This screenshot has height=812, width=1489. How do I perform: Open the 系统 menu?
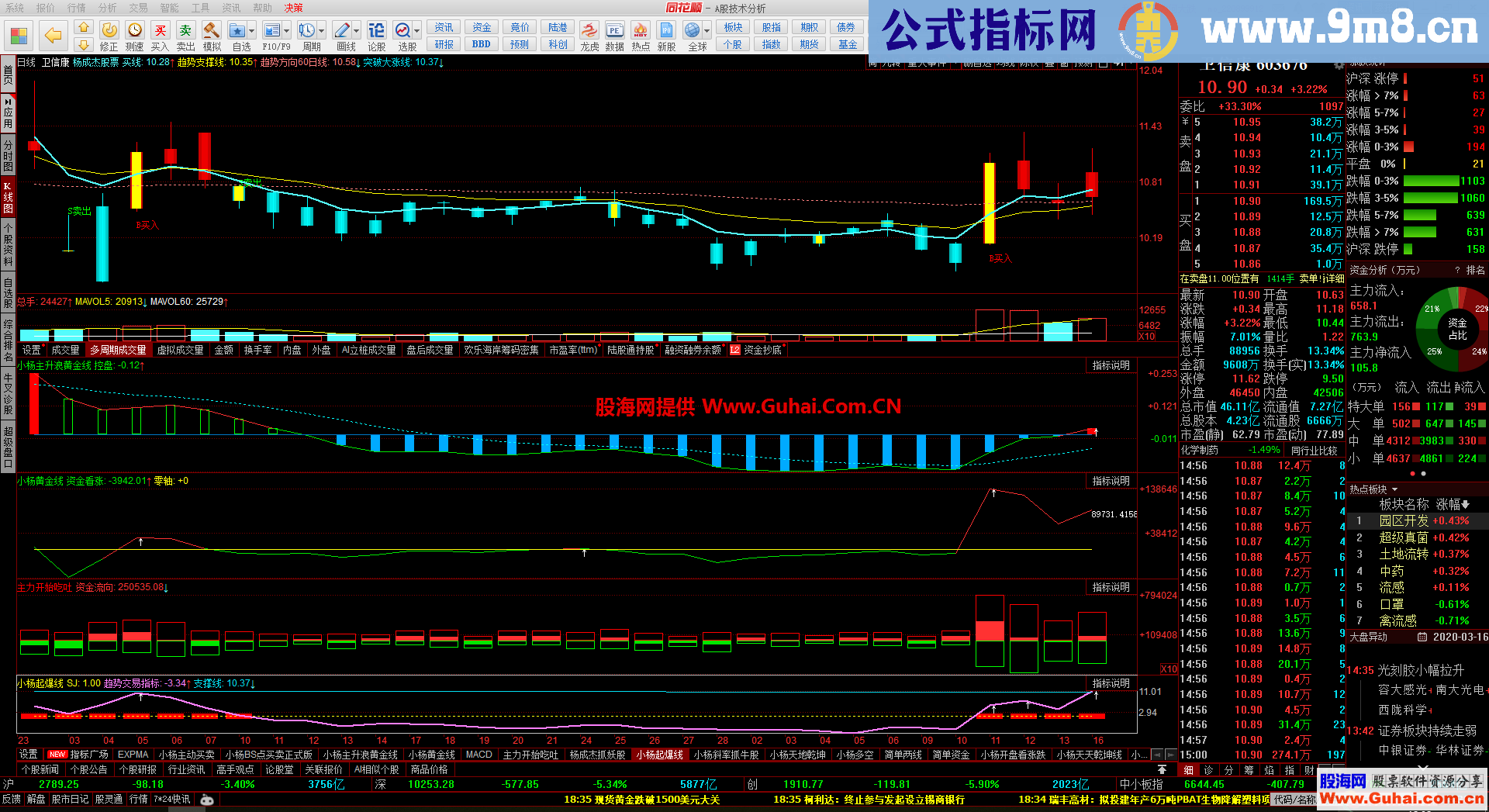point(14,8)
